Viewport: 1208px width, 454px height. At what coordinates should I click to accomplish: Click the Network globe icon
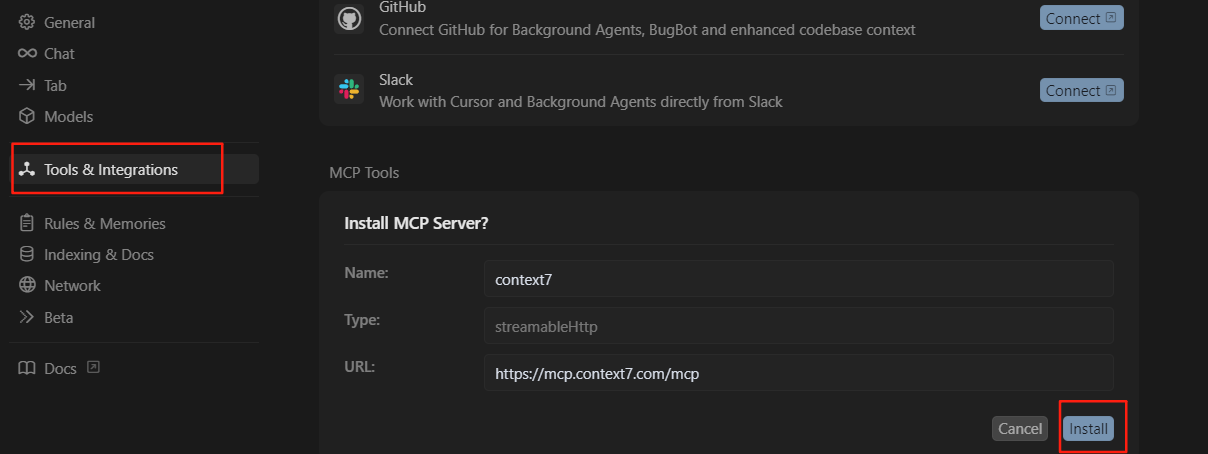(27, 285)
